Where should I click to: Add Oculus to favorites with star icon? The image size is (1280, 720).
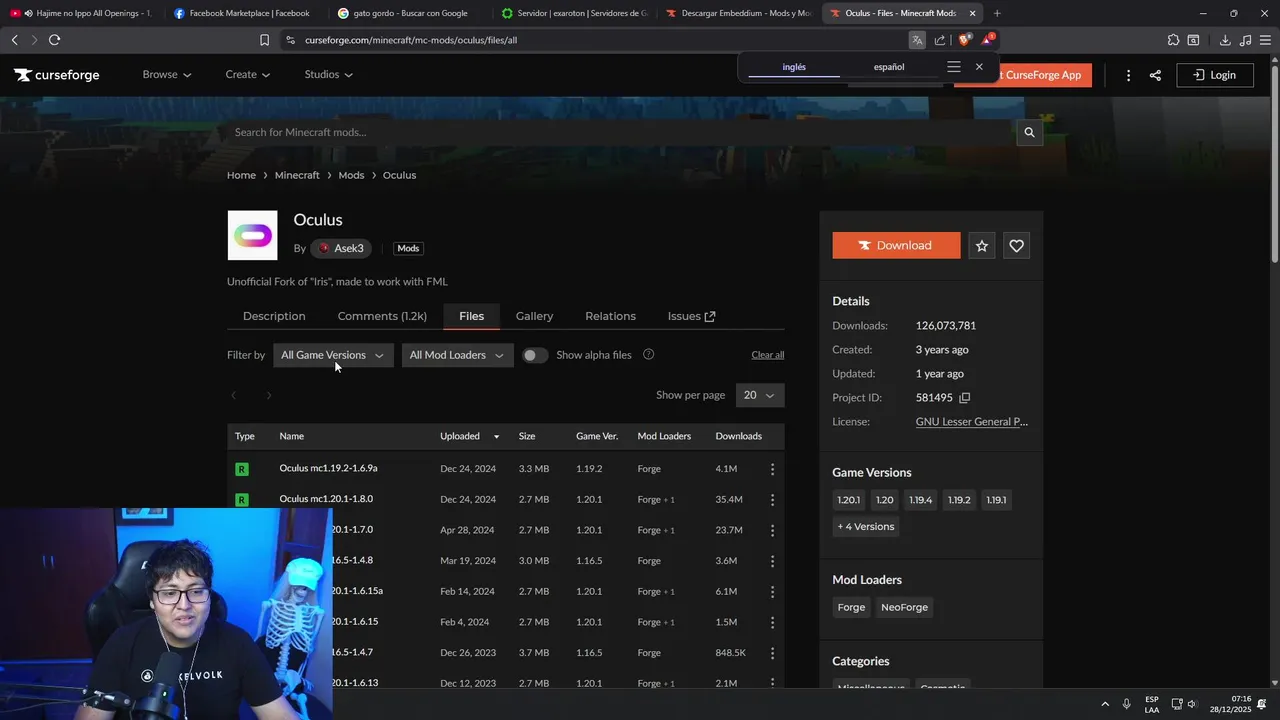(x=982, y=246)
